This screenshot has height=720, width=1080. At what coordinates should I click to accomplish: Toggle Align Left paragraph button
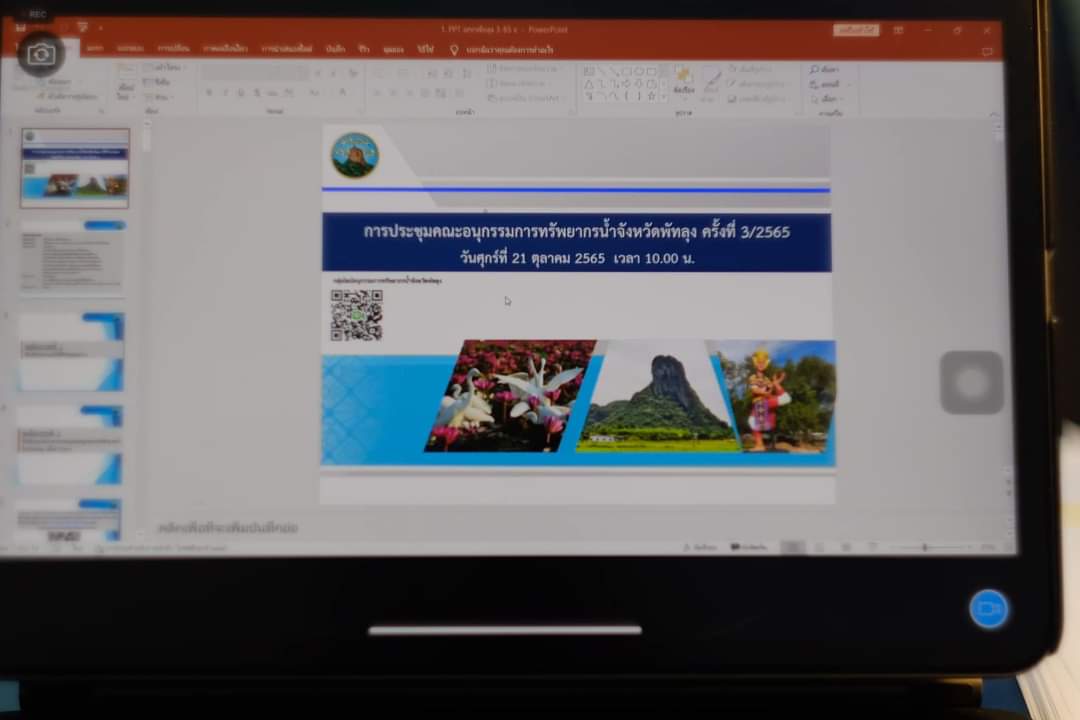(x=377, y=92)
